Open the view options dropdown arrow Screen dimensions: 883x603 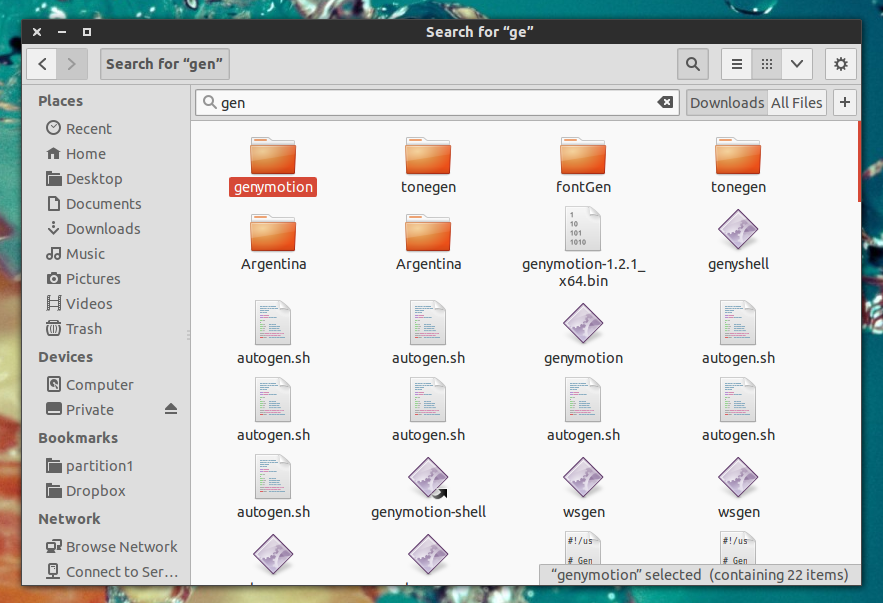(797, 64)
